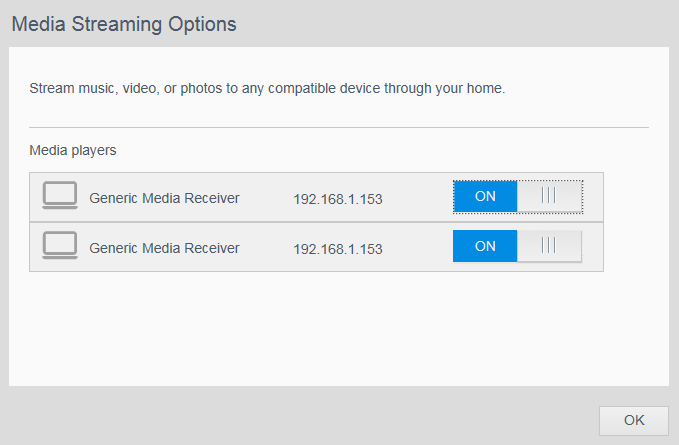Click the grip handle on the first toggle
This screenshot has width=679, height=445.
pos(549,196)
